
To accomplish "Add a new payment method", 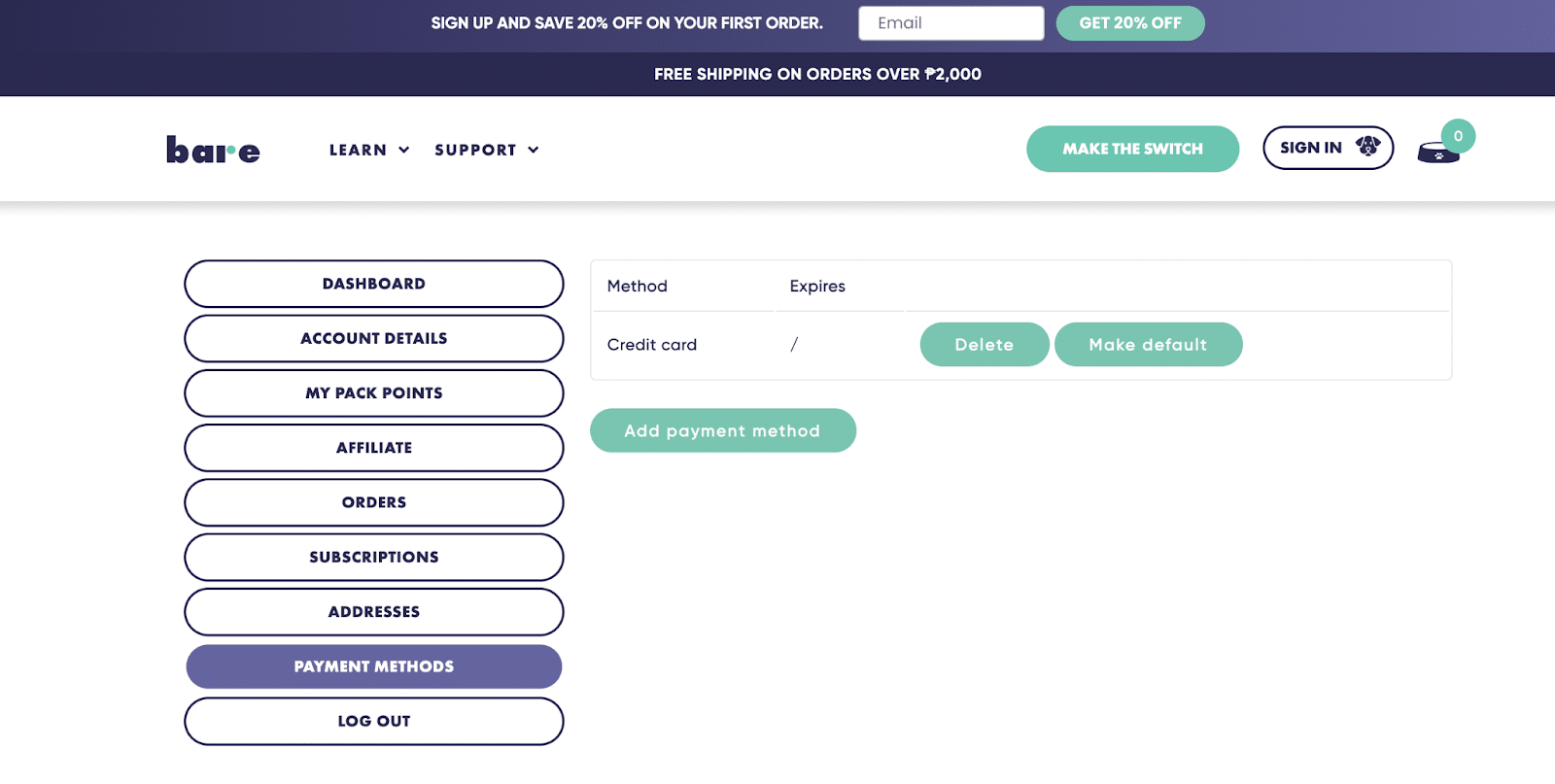I will click(722, 430).
